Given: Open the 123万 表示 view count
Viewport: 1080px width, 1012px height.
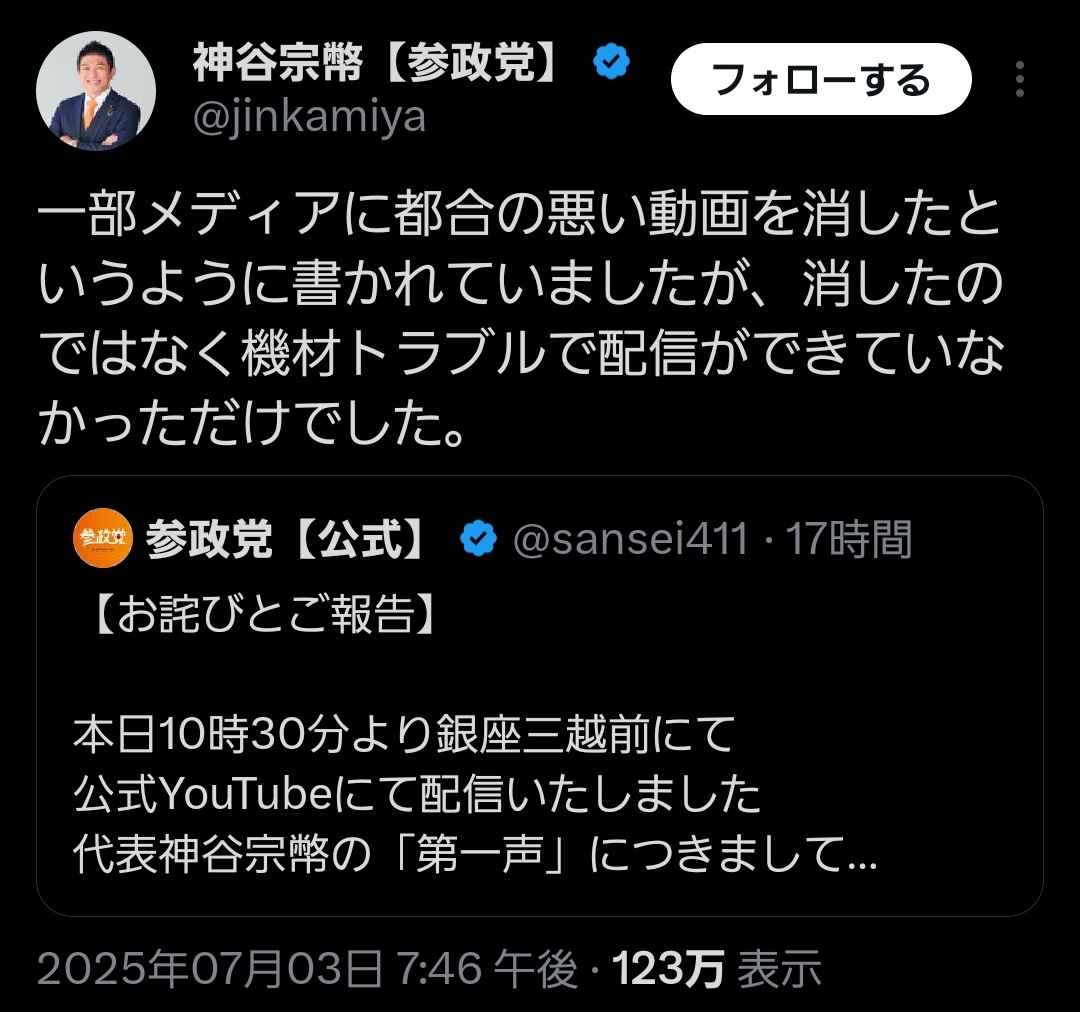Looking at the screenshot, I should [716, 968].
